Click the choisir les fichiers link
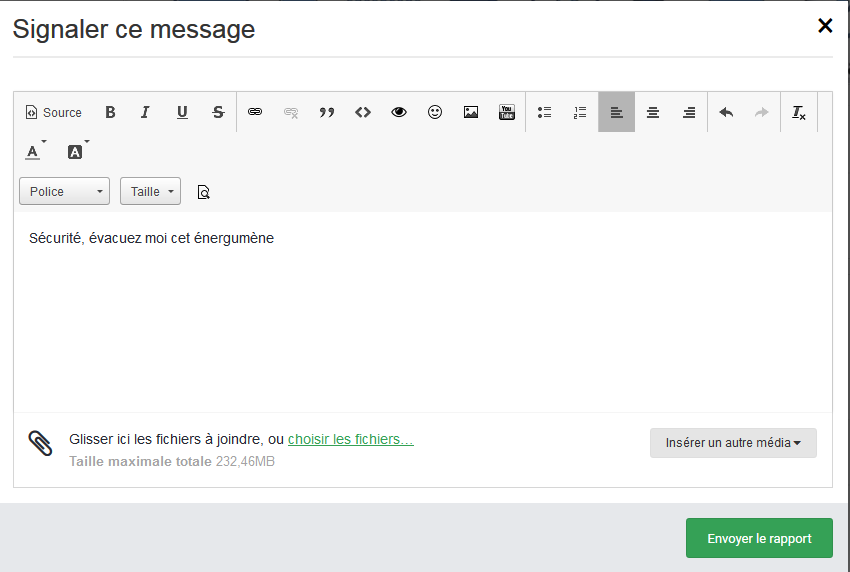The width and height of the screenshot is (850, 572). tap(350, 439)
